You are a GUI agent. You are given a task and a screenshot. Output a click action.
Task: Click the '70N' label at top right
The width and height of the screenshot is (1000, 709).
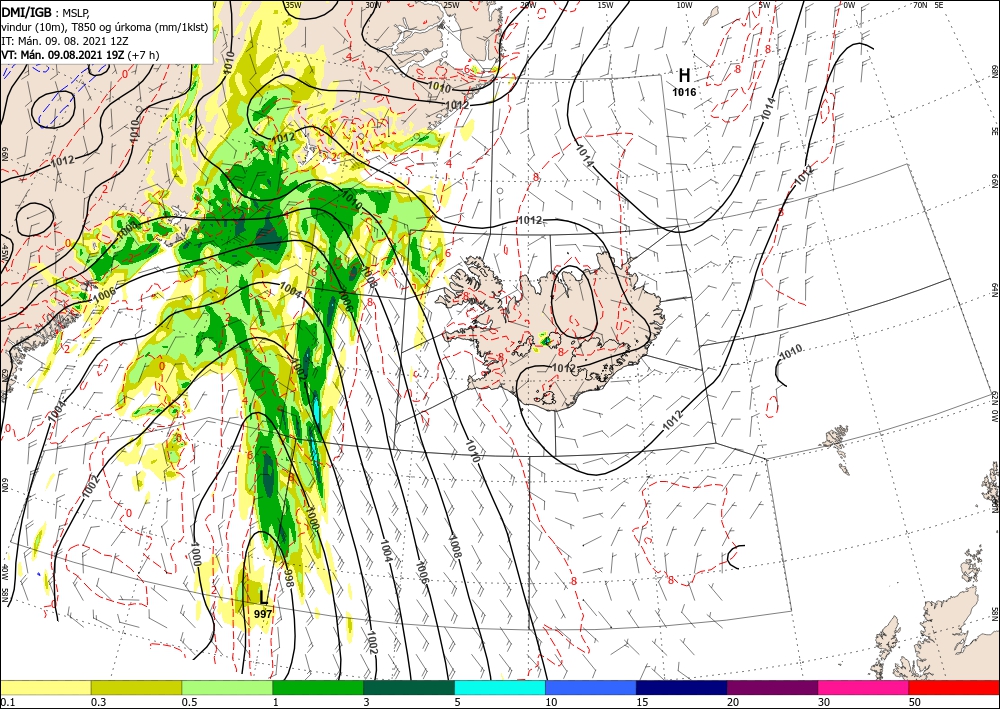click(x=920, y=5)
